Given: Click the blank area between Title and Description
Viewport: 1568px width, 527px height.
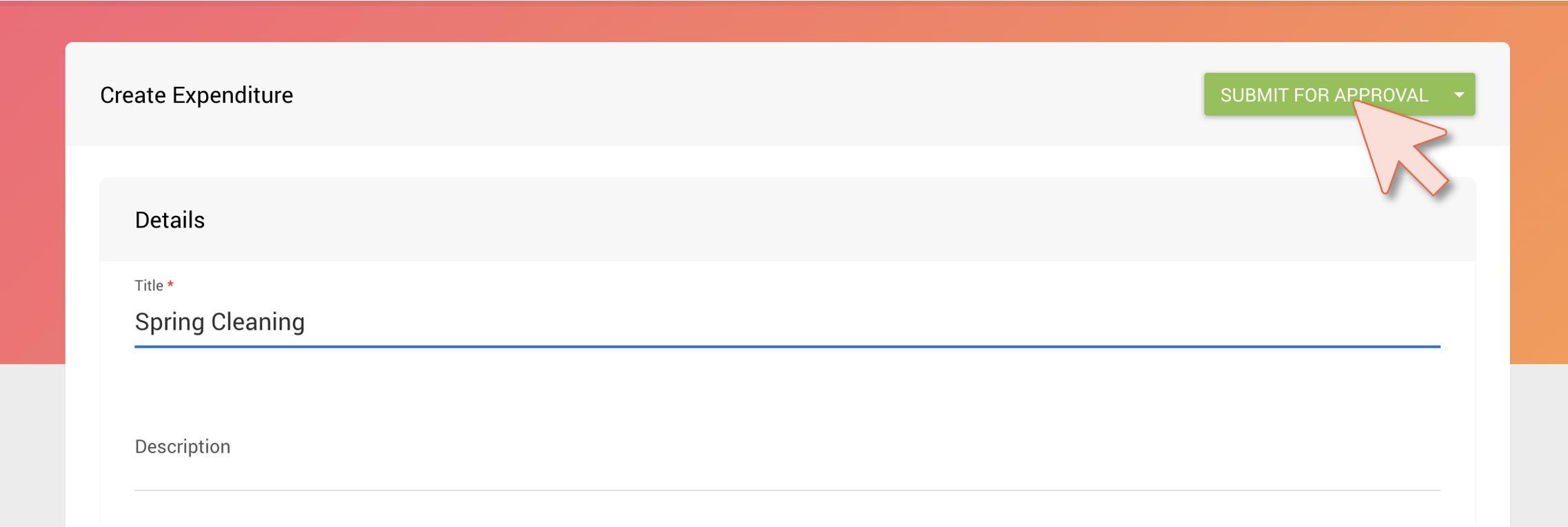Looking at the screenshot, I should click(x=787, y=390).
